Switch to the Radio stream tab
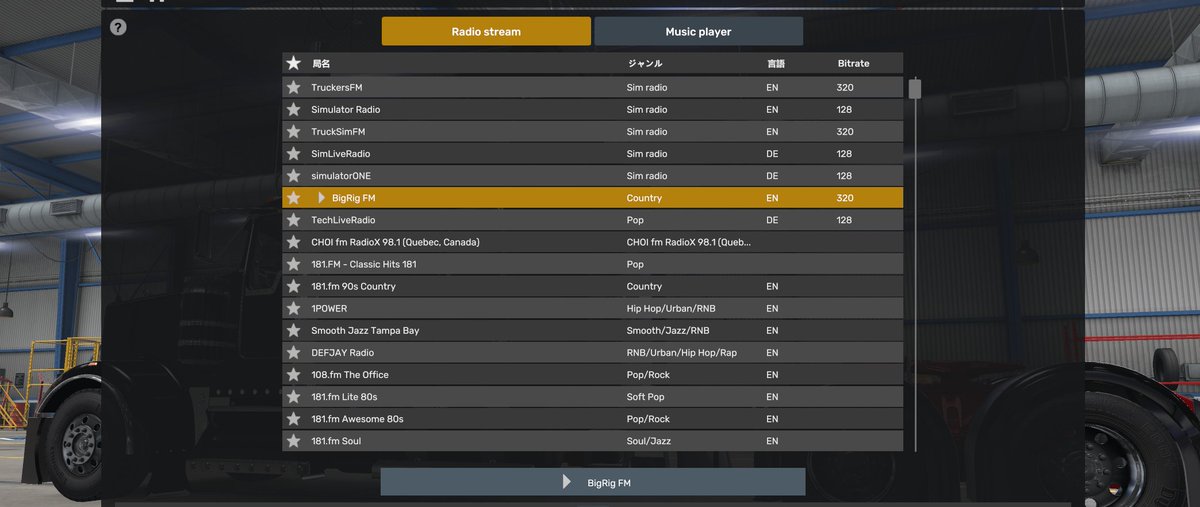This screenshot has width=1200, height=507. (x=486, y=31)
